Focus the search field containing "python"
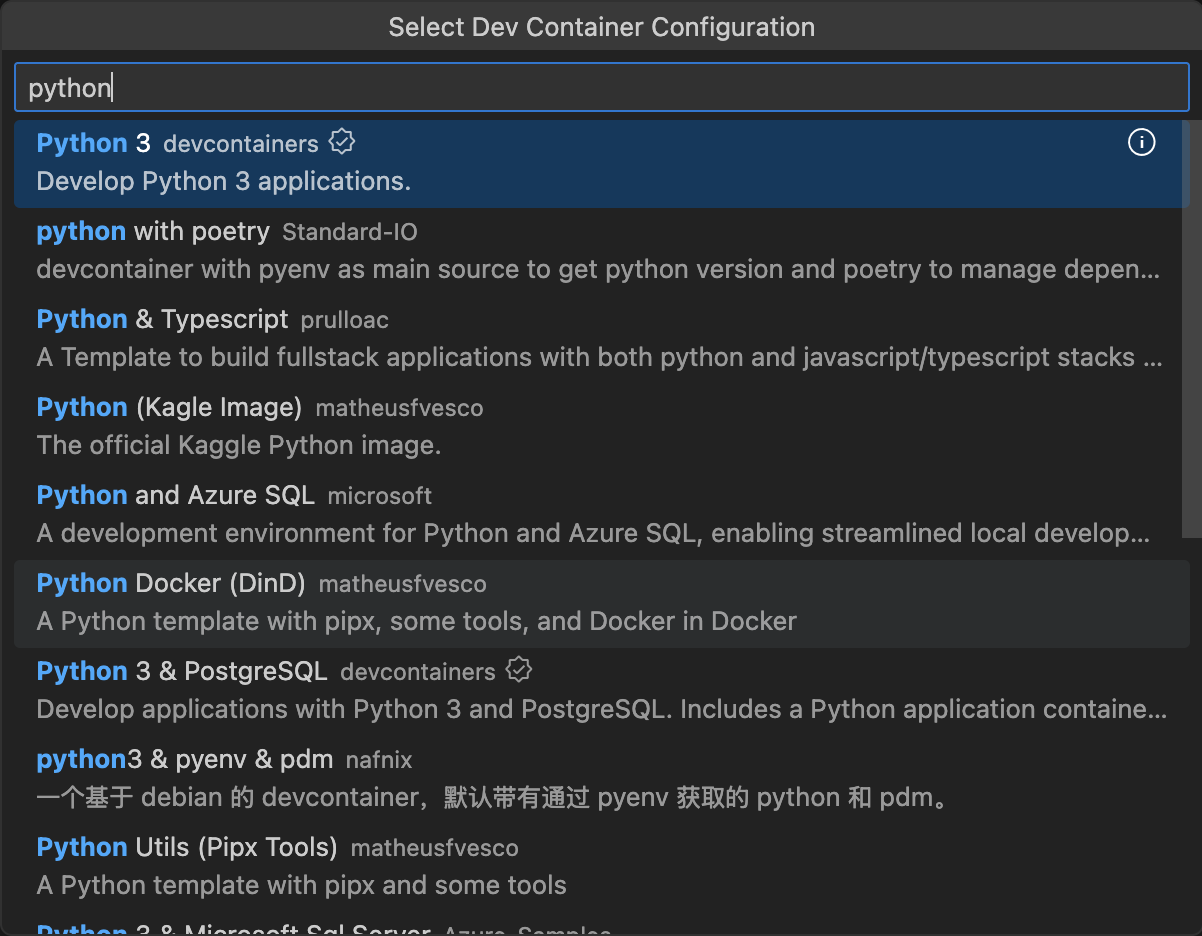The width and height of the screenshot is (1202, 936). 601,87
